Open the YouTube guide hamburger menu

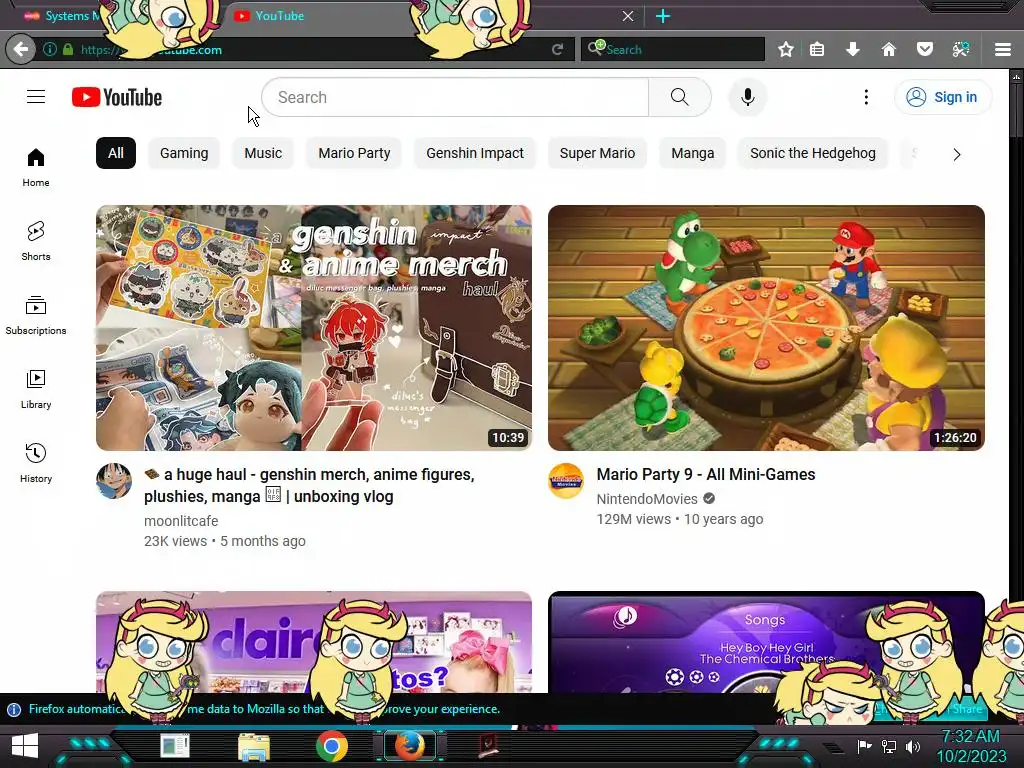36,97
